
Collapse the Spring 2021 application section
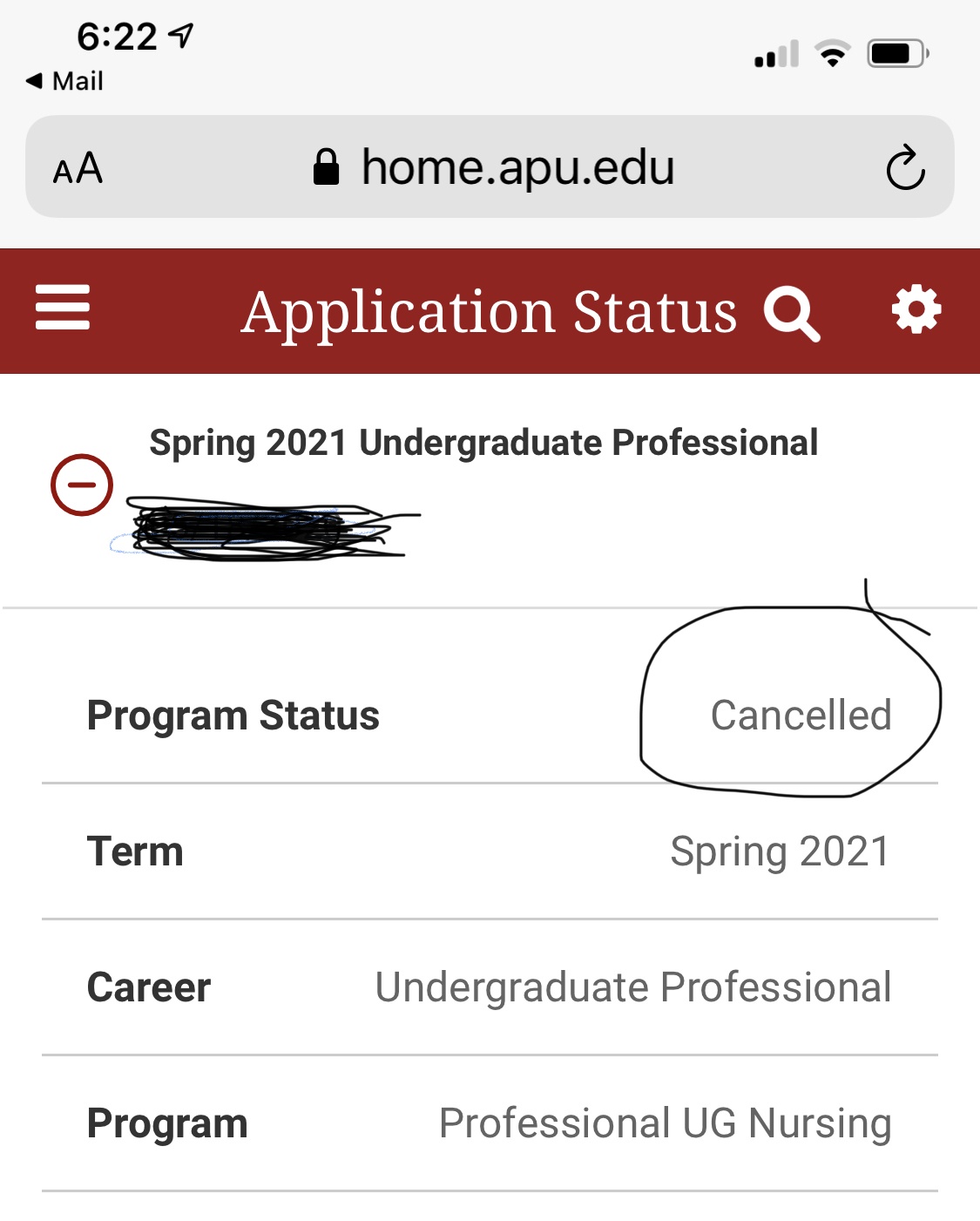point(82,485)
